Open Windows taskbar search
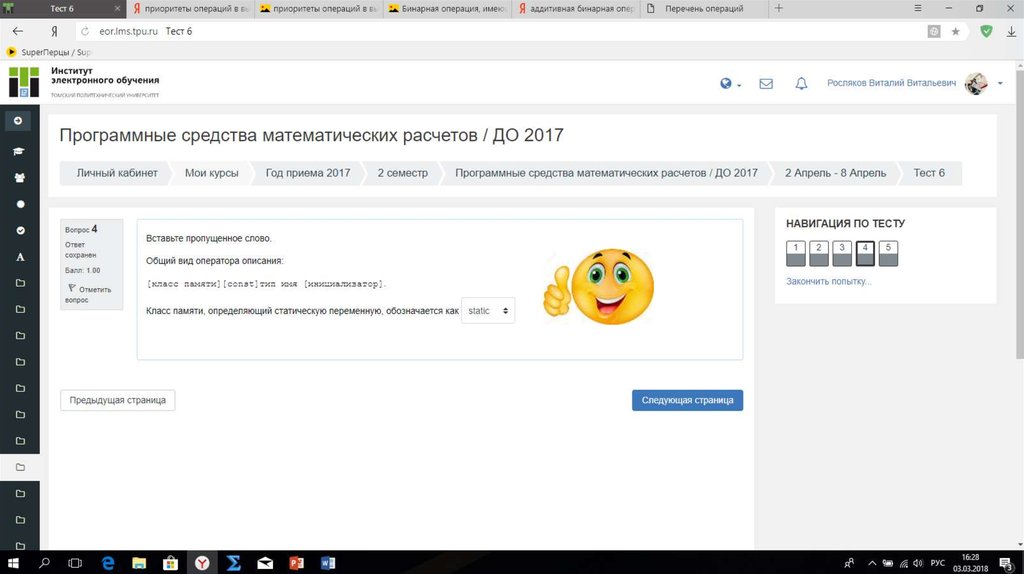Image resolution: width=1024 pixels, height=574 pixels. [44, 563]
